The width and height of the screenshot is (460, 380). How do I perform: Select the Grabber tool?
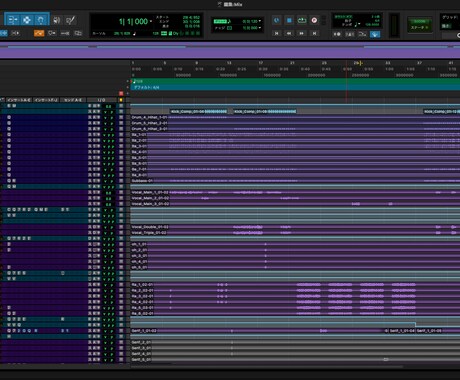click(41, 20)
